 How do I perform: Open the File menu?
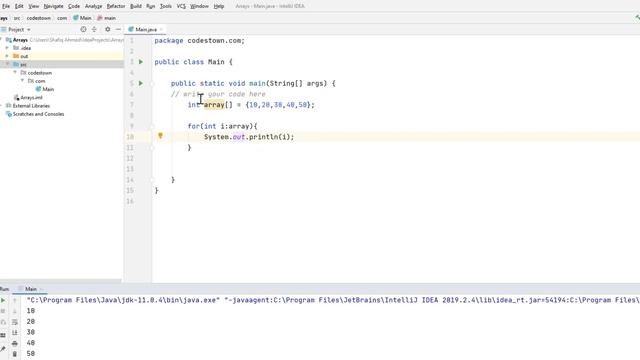(x=6, y=6)
